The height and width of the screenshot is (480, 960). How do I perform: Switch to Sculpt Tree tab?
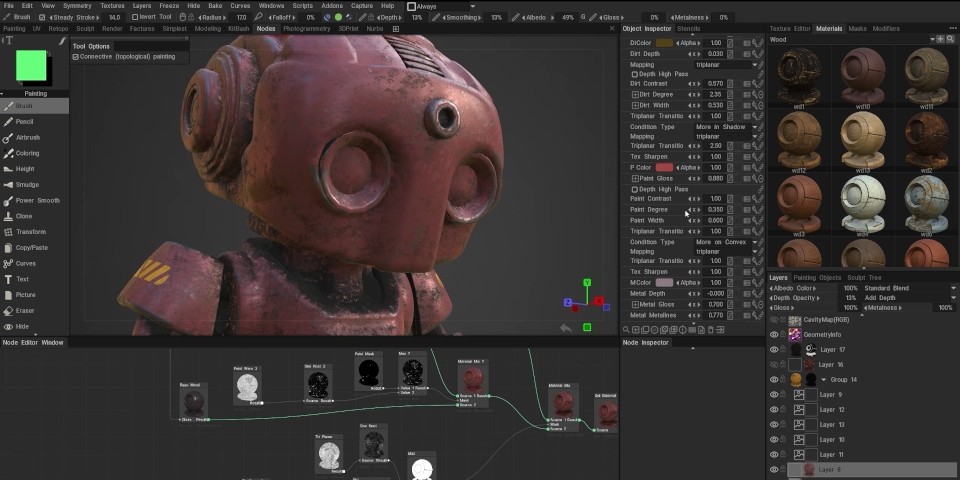click(x=864, y=278)
